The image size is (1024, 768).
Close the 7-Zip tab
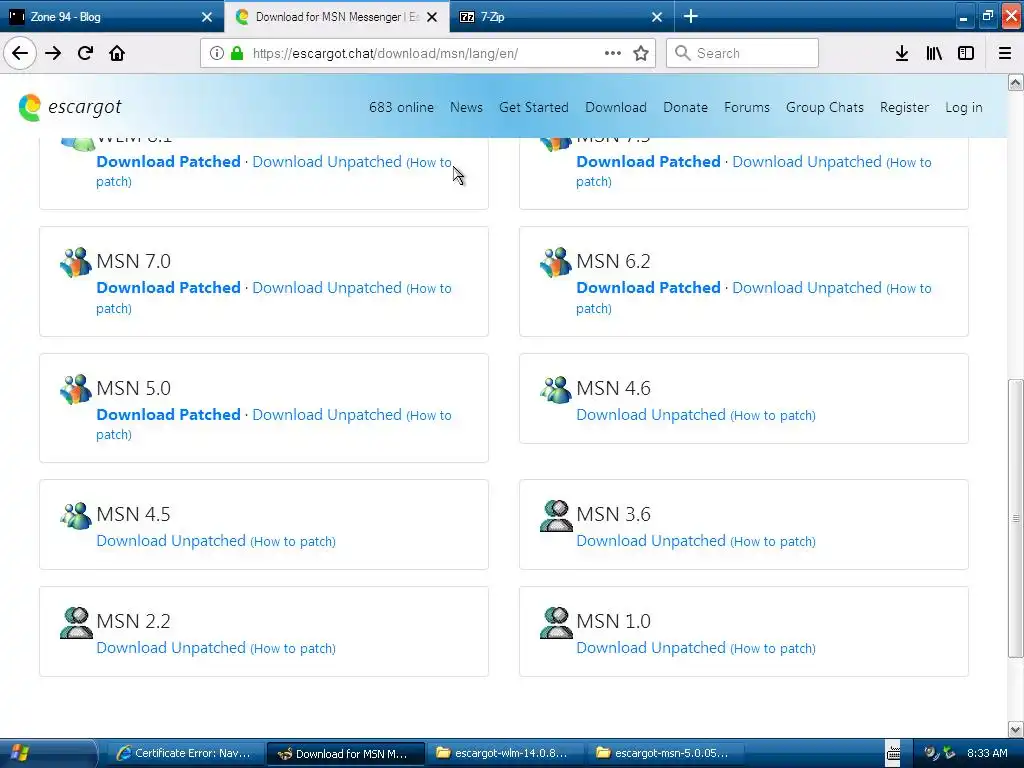pyautogui.click(x=657, y=17)
